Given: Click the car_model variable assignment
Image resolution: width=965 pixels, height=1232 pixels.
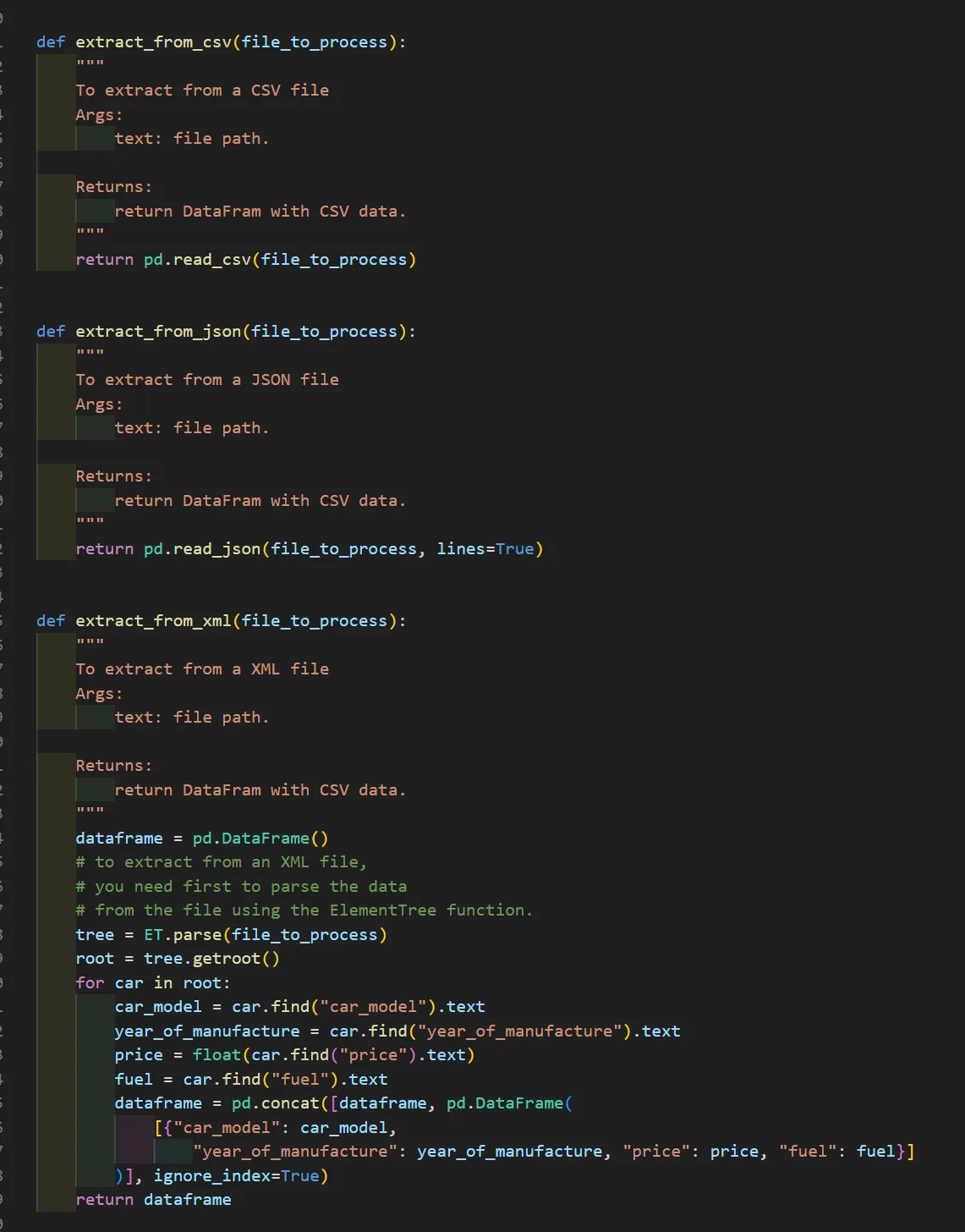Looking at the screenshot, I should [158, 1006].
